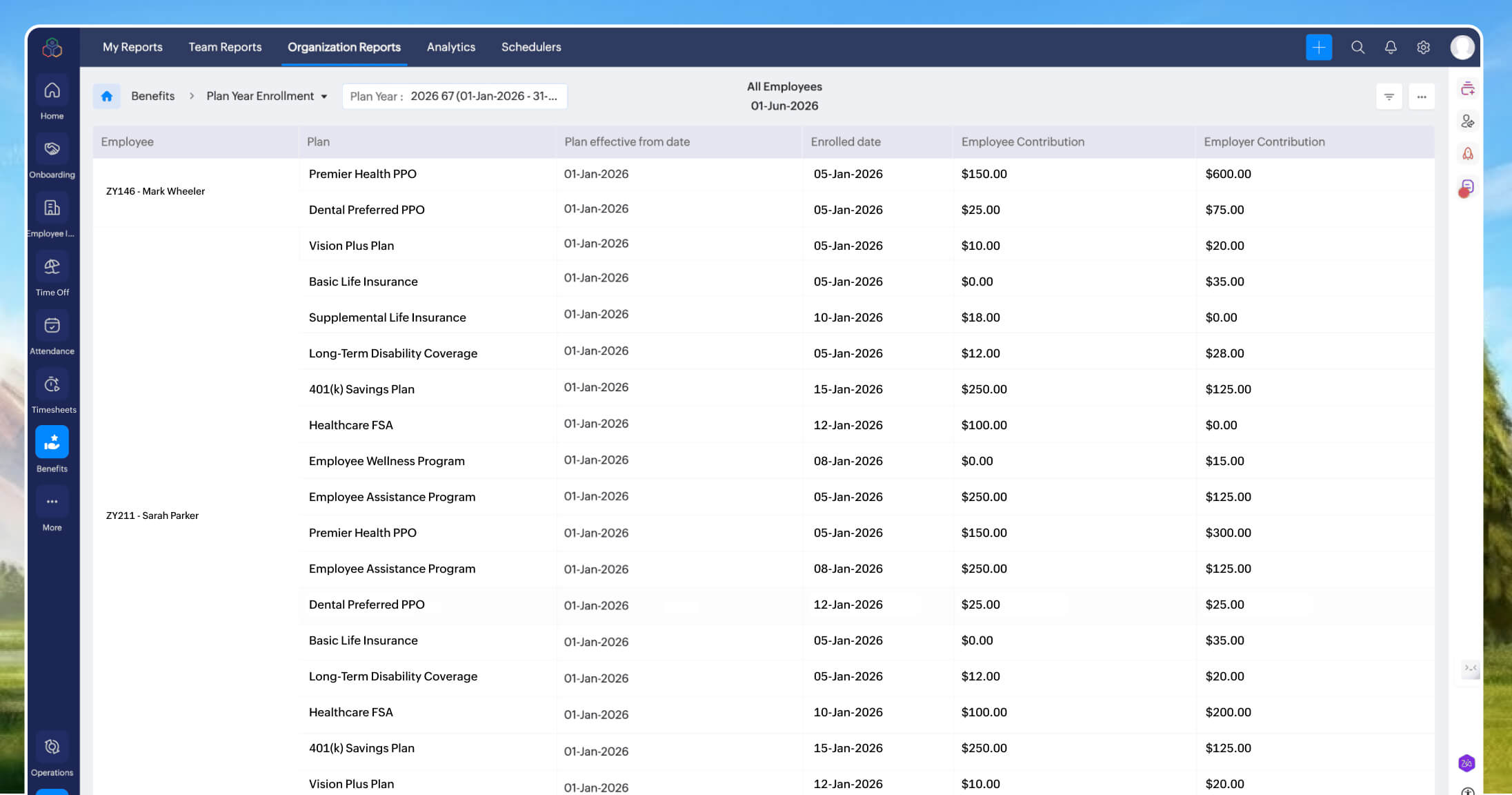
Task: Open the Plan Year selector field
Action: point(455,97)
